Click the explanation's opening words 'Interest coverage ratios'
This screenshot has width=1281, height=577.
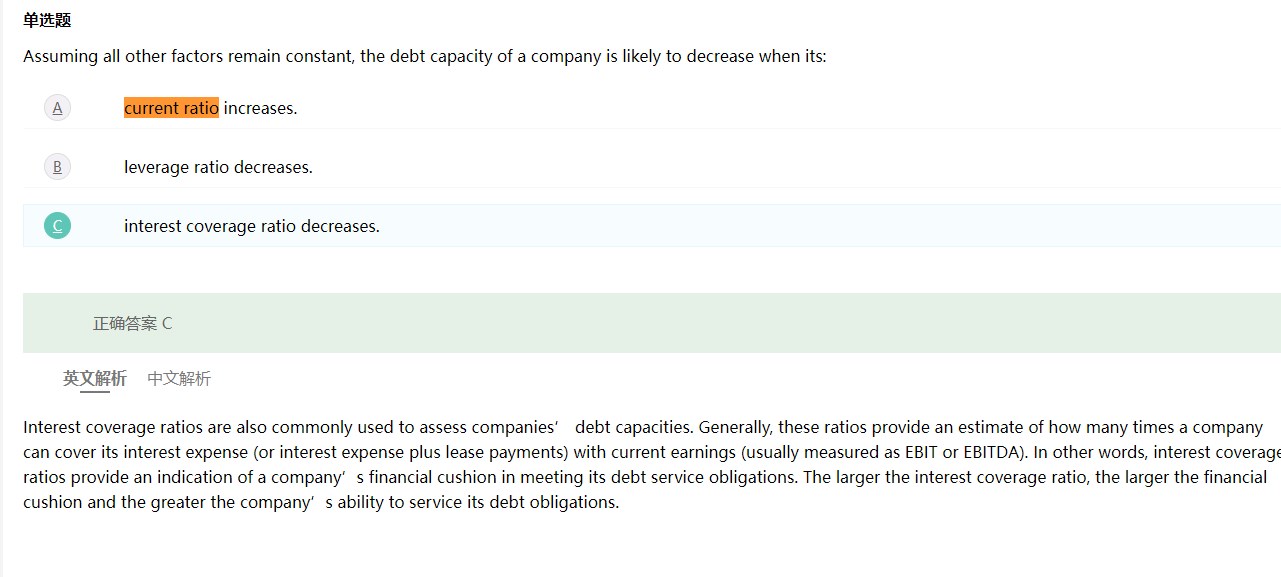pos(110,427)
